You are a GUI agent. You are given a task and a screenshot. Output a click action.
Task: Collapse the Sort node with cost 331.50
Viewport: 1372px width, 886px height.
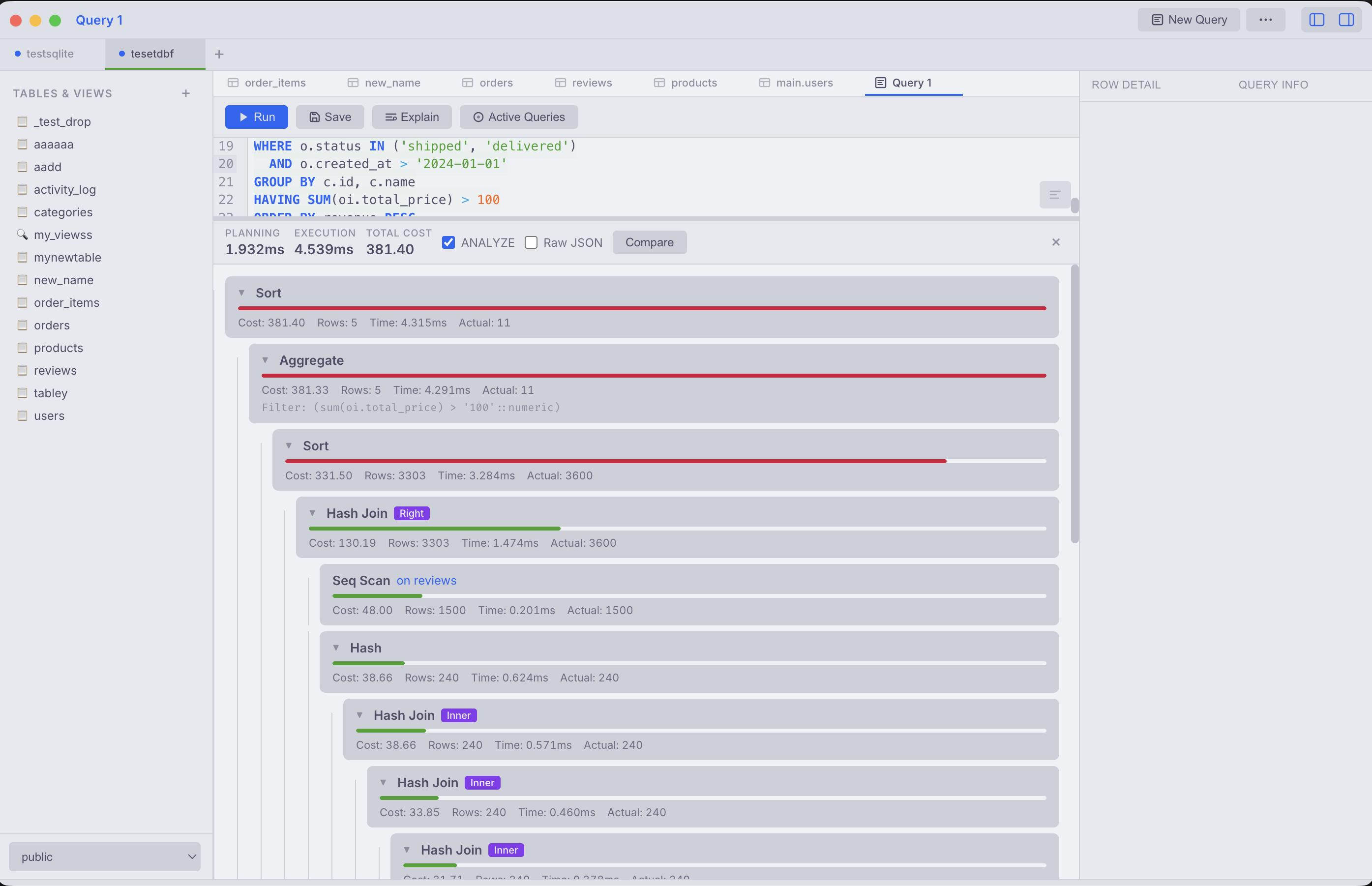click(x=289, y=446)
